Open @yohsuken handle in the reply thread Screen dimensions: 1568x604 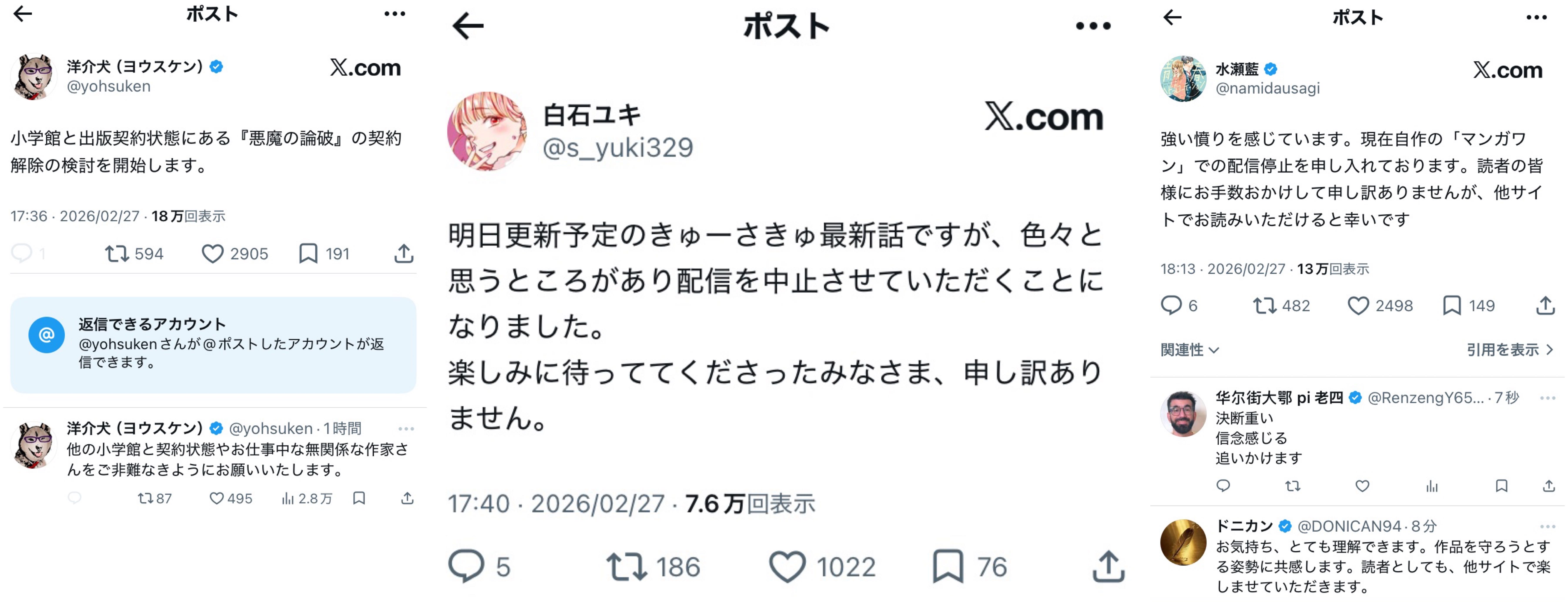coord(270,428)
